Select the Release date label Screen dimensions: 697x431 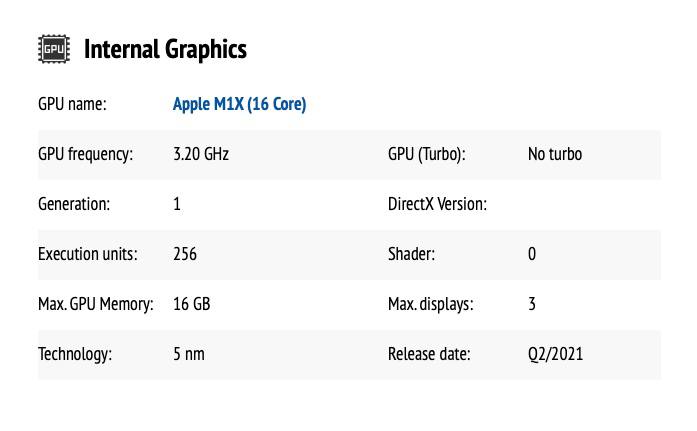click(x=429, y=355)
